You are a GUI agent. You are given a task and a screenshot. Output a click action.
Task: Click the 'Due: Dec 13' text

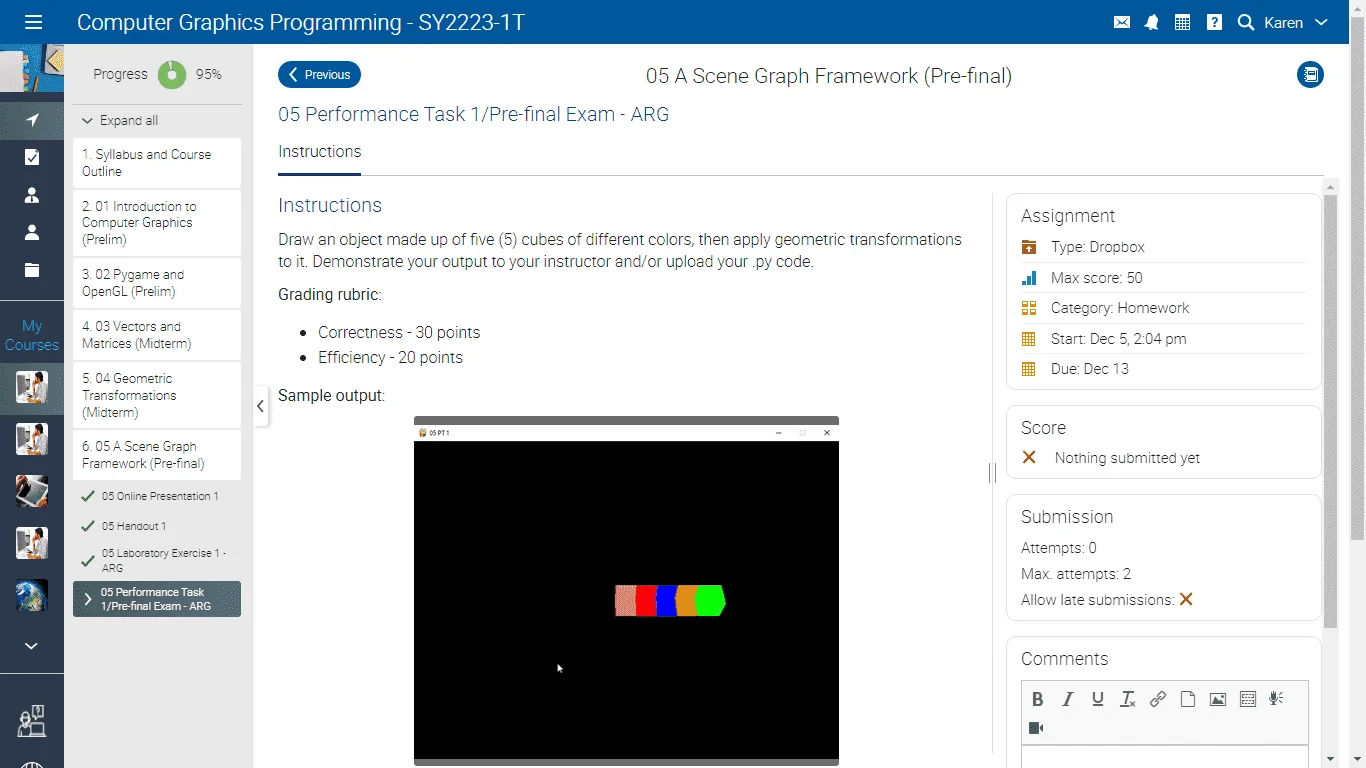pyautogui.click(x=1090, y=369)
